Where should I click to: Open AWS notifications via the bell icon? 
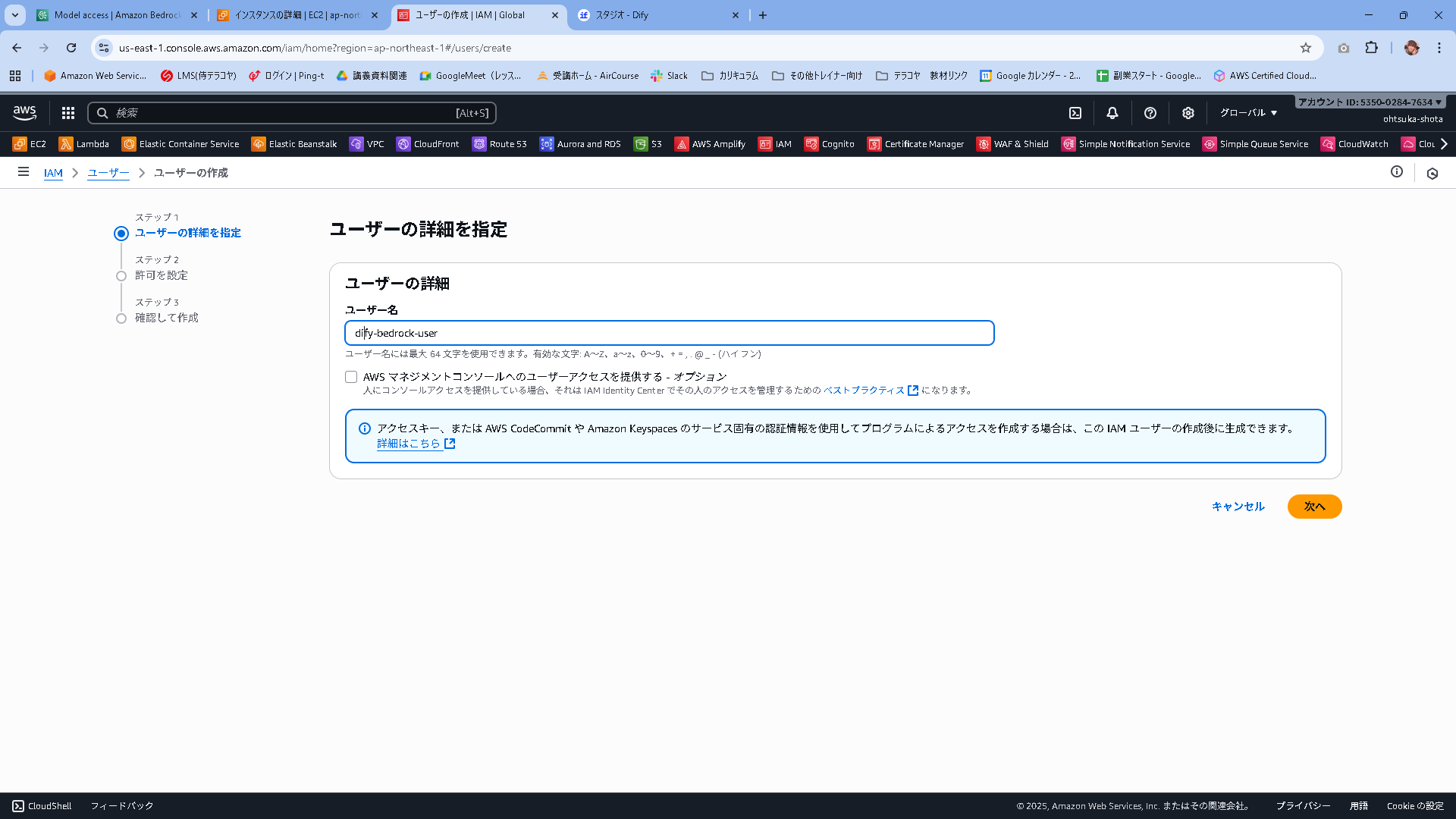coord(1112,112)
